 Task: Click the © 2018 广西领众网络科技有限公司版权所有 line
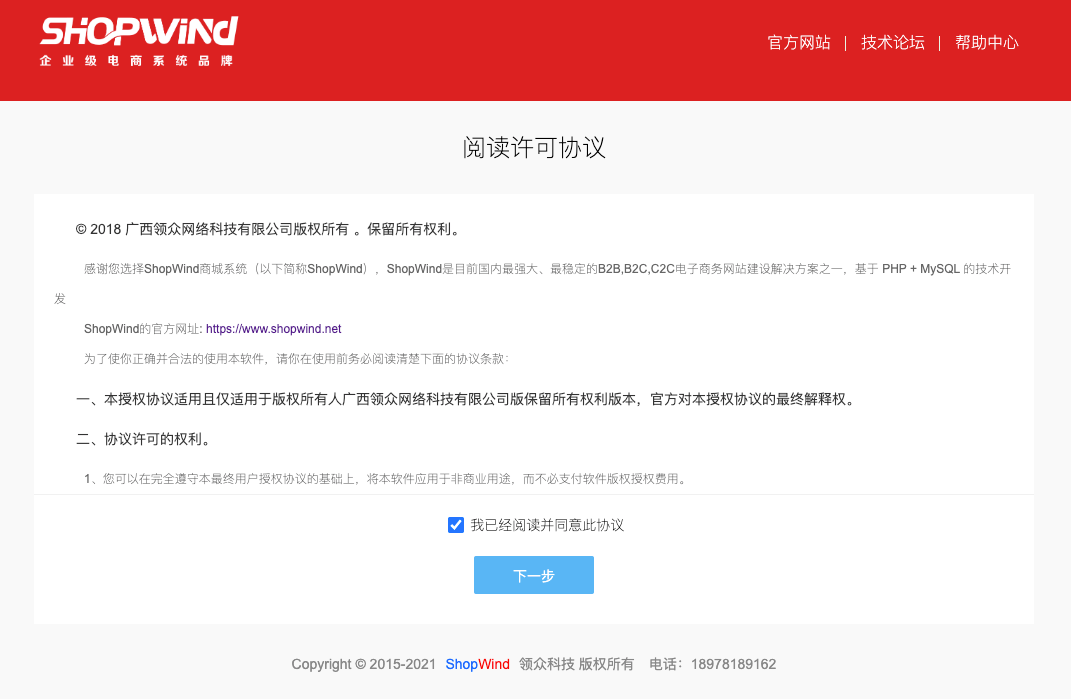coord(267,230)
